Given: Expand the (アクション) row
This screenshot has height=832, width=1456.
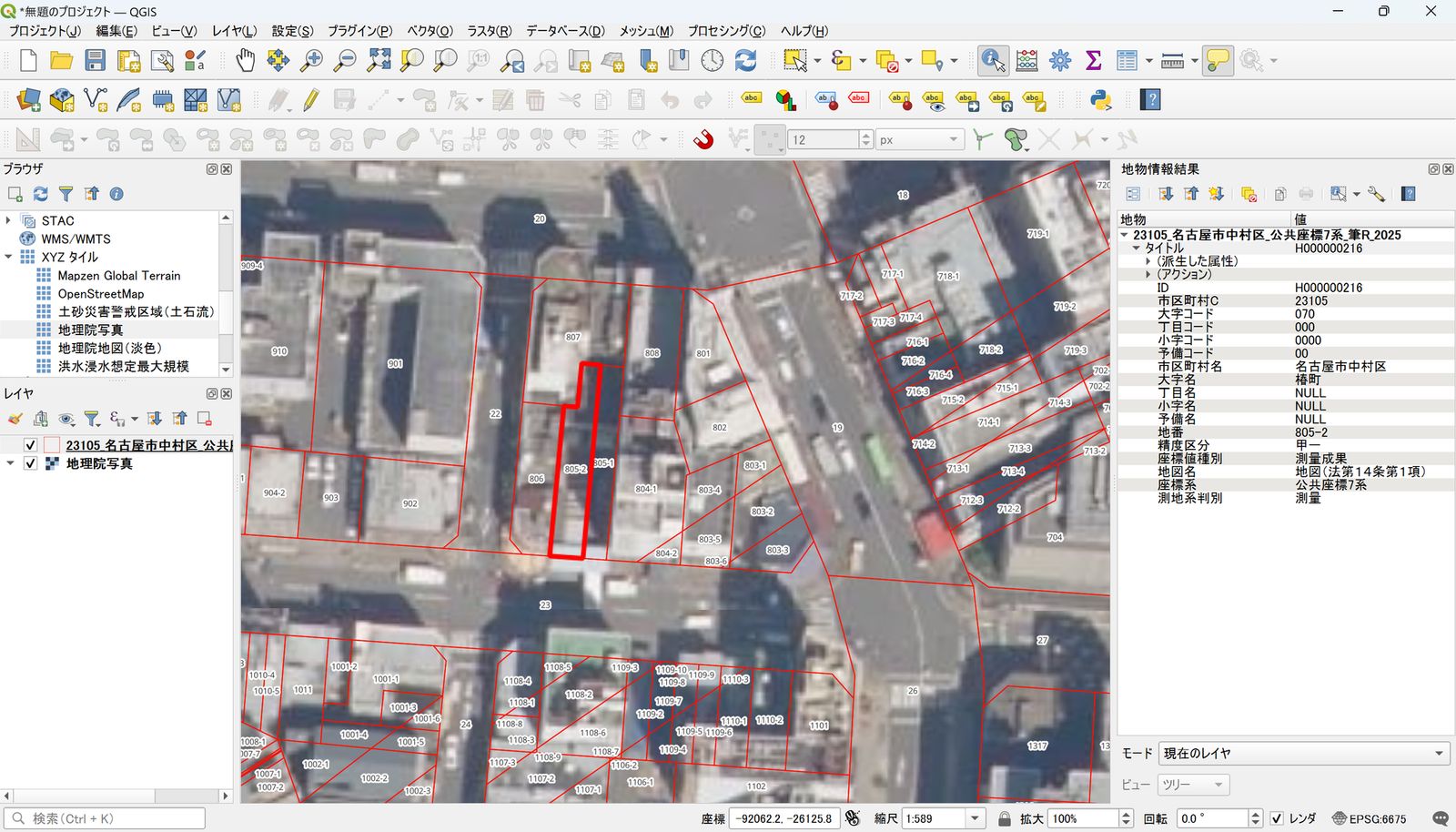Looking at the screenshot, I should tap(1148, 274).
